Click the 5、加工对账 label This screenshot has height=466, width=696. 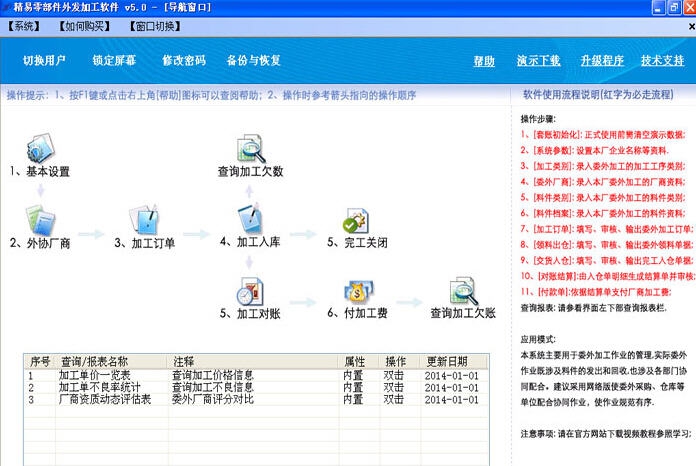coord(250,313)
